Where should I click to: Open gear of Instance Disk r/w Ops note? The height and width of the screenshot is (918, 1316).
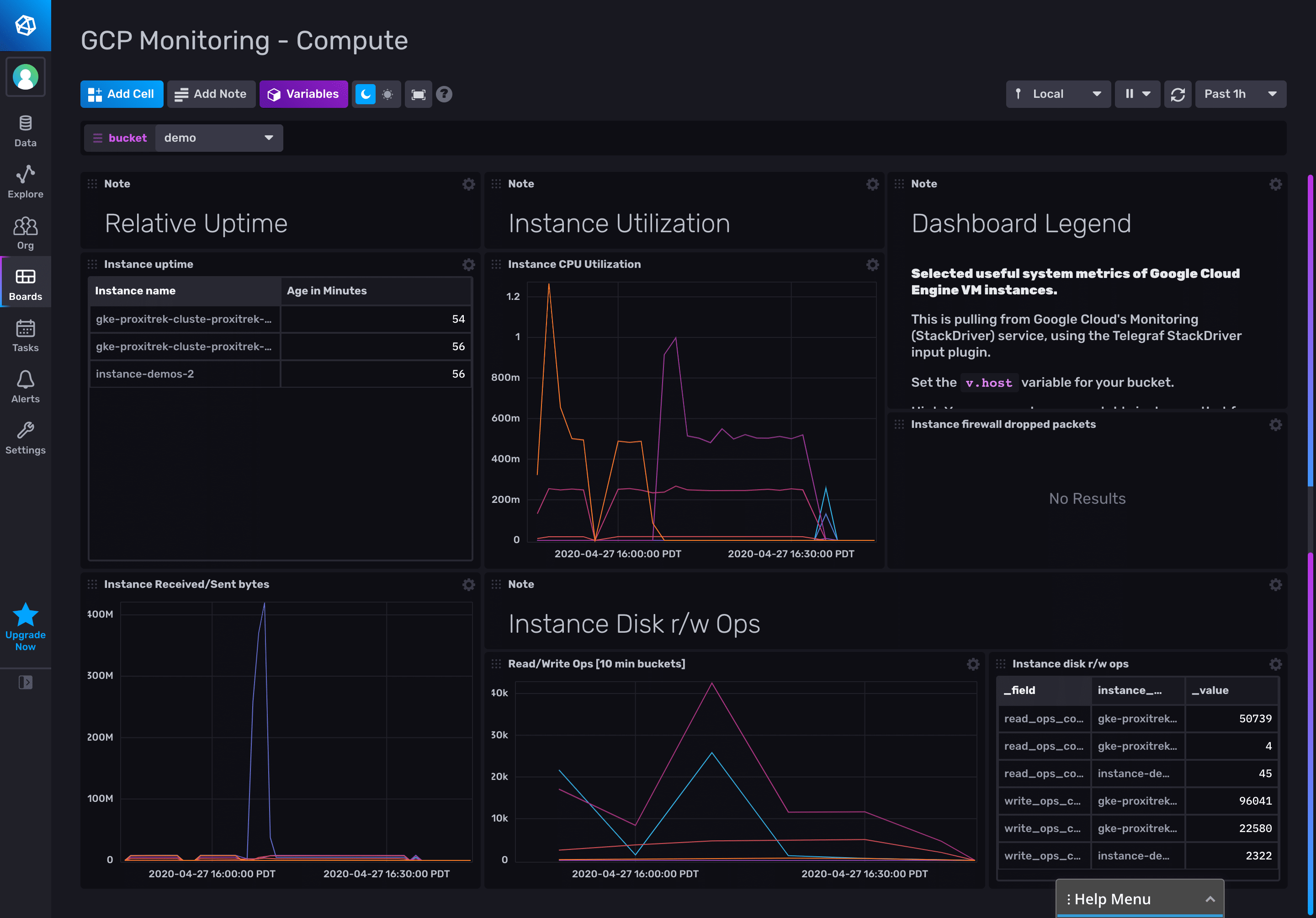click(1275, 584)
